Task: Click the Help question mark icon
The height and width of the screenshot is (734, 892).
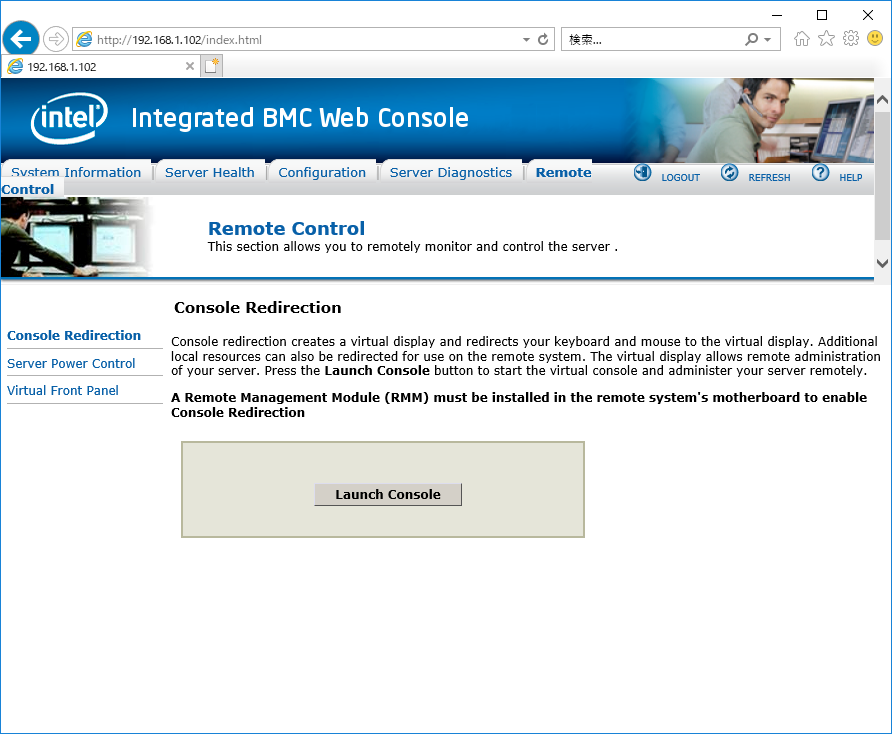Action: pos(820,172)
